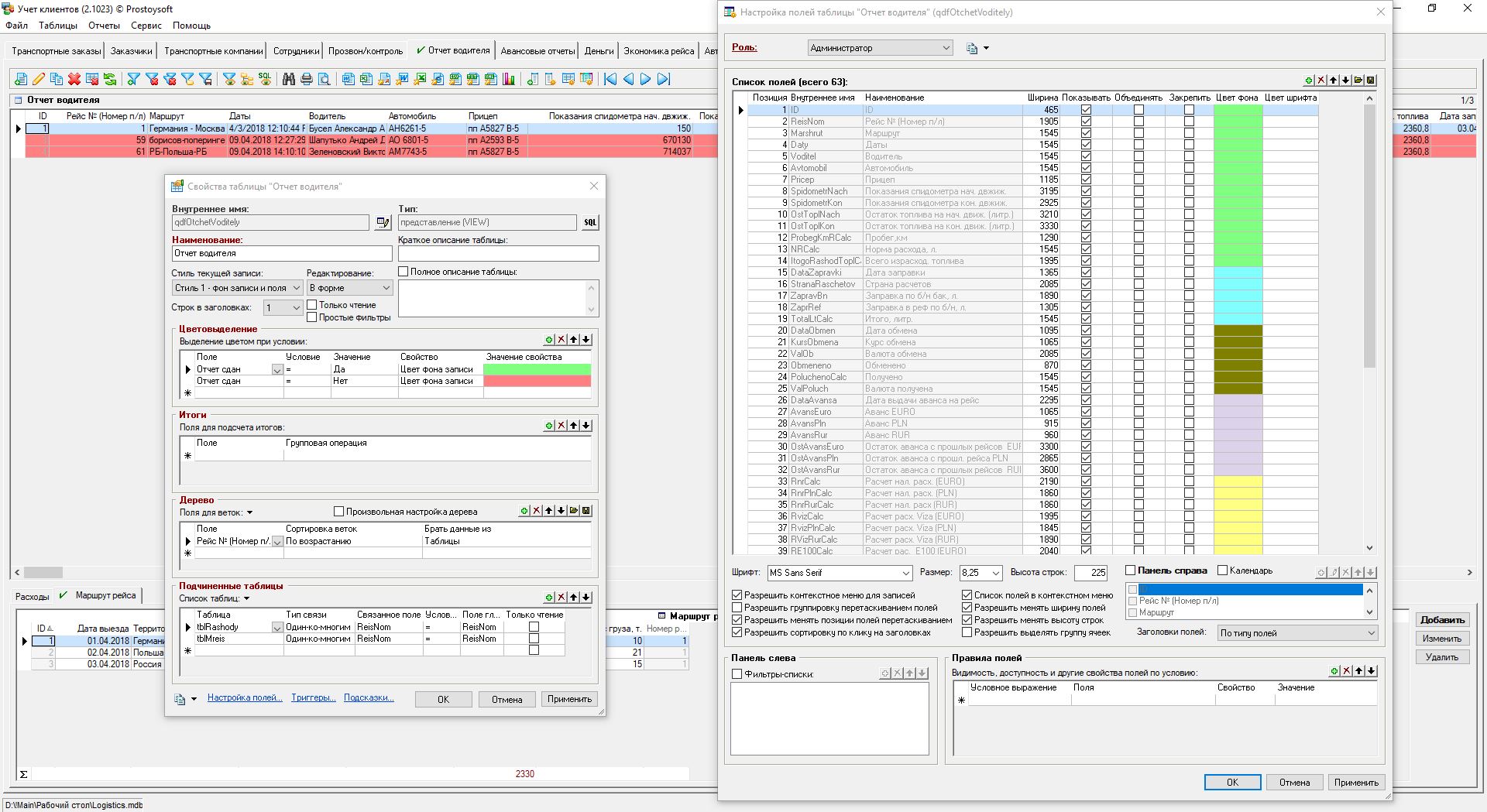Enable Панель справа checkbox
Viewport: 1487px width, 812px height.
click(x=1130, y=570)
